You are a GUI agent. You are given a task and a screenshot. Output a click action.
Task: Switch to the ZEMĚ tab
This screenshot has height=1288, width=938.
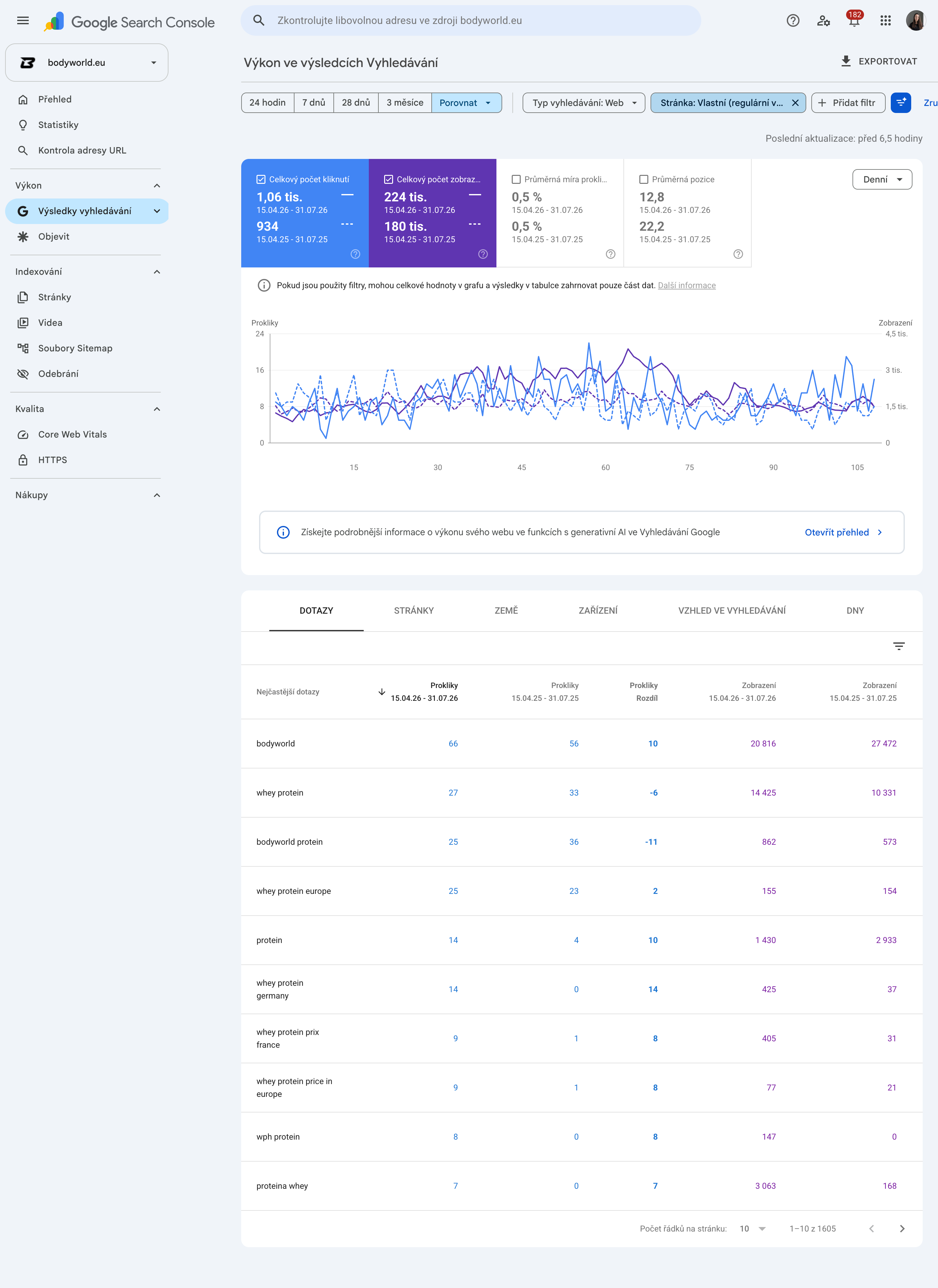click(506, 610)
